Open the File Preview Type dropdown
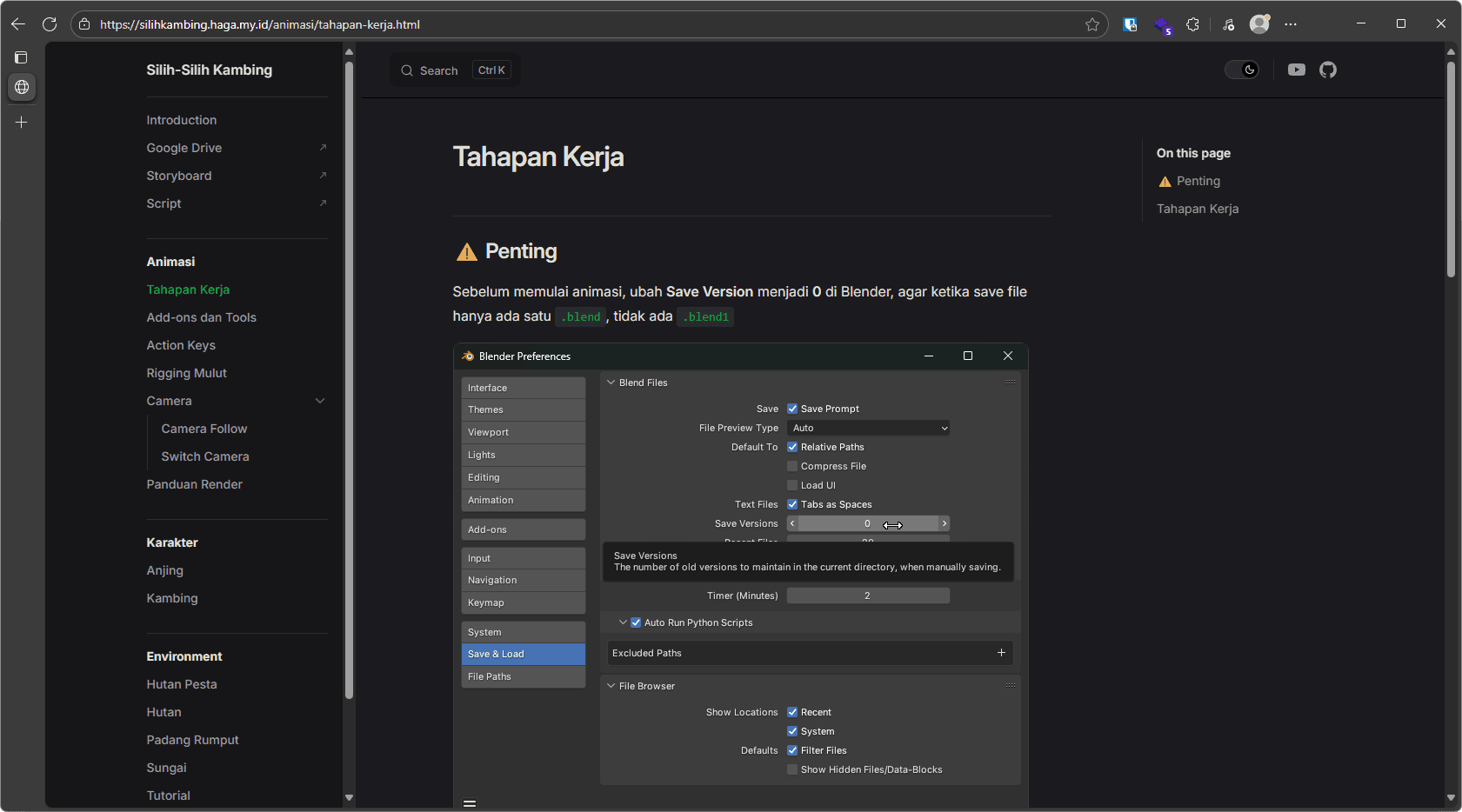This screenshot has width=1462, height=812. tap(868, 428)
